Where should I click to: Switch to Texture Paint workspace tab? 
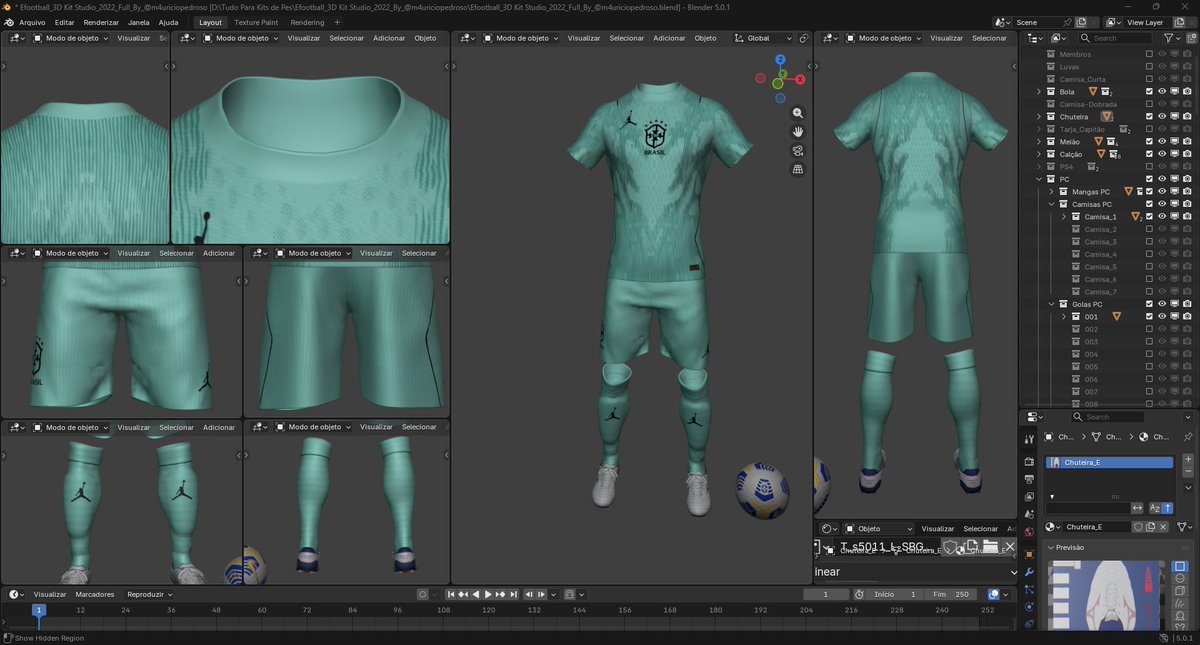coord(255,22)
